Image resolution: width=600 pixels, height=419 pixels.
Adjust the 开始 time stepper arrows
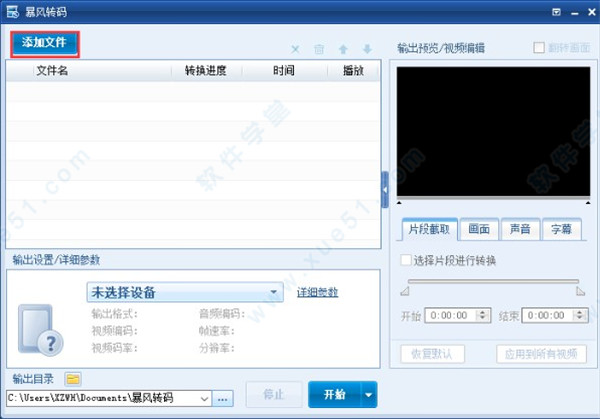[483, 315]
